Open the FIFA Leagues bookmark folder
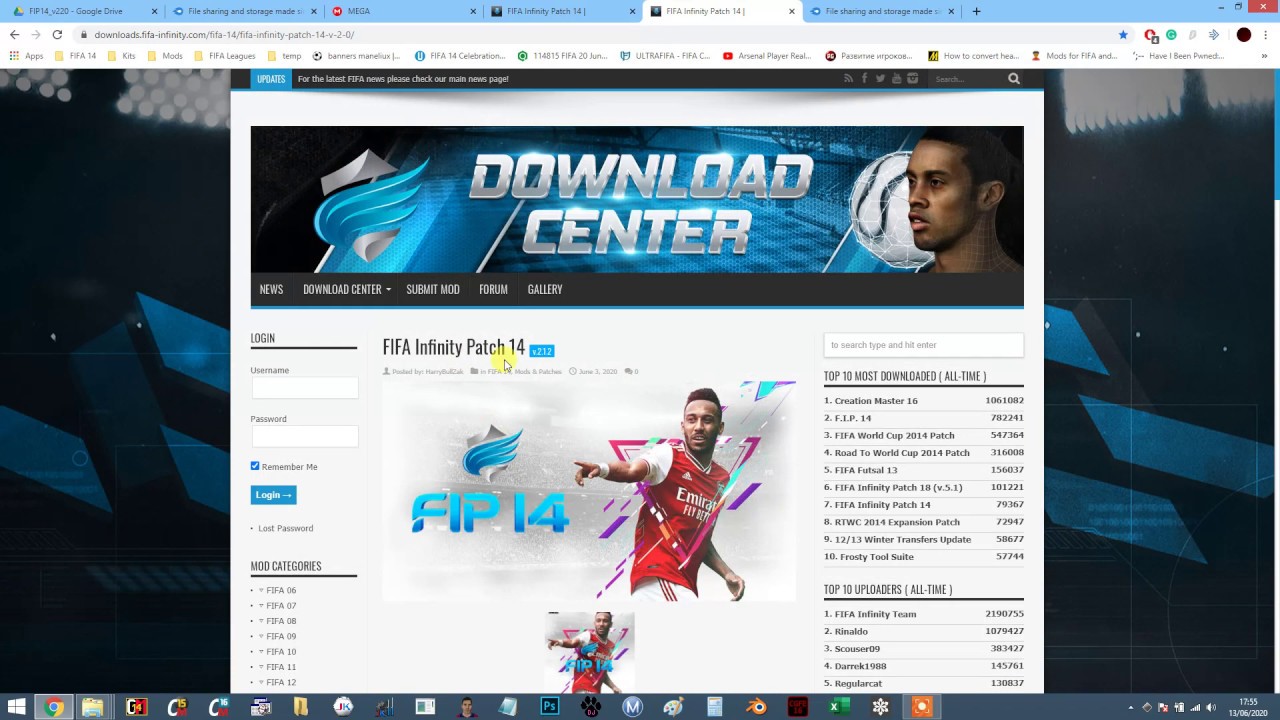The width and height of the screenshot is (1280, 720). (x=224, y=56)
